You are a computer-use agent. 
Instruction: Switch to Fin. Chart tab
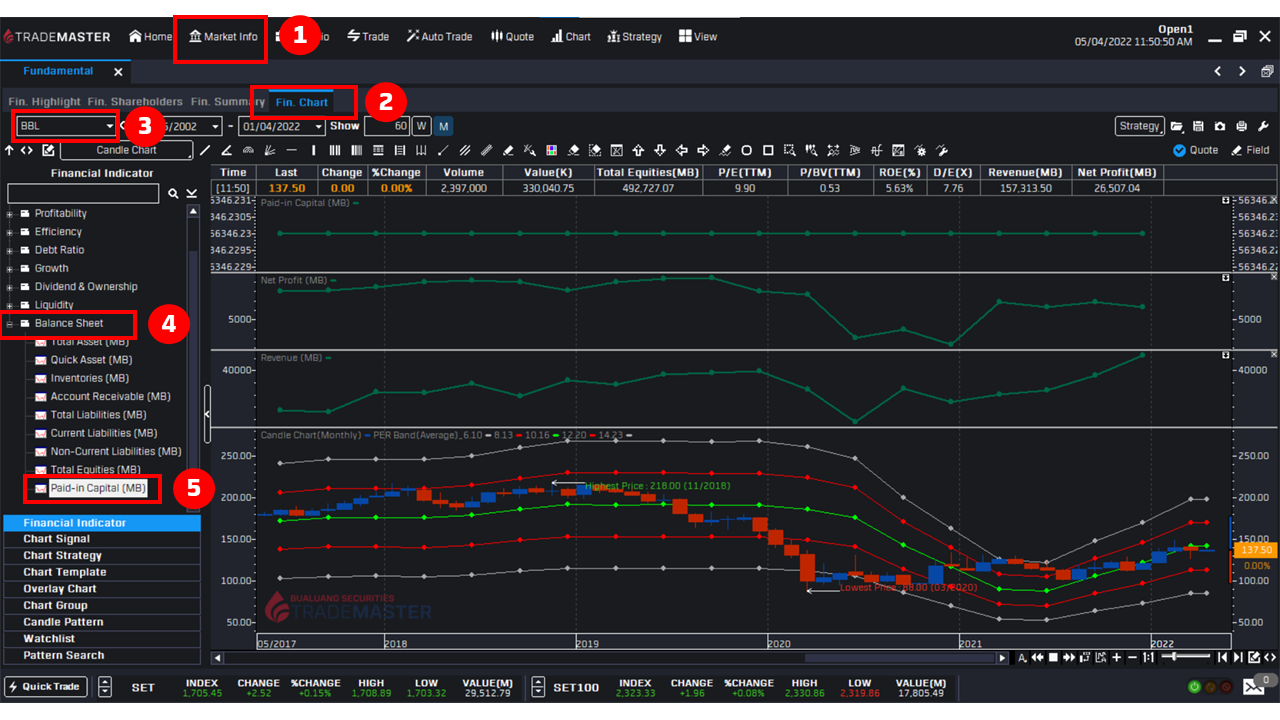tap(302, 103)
